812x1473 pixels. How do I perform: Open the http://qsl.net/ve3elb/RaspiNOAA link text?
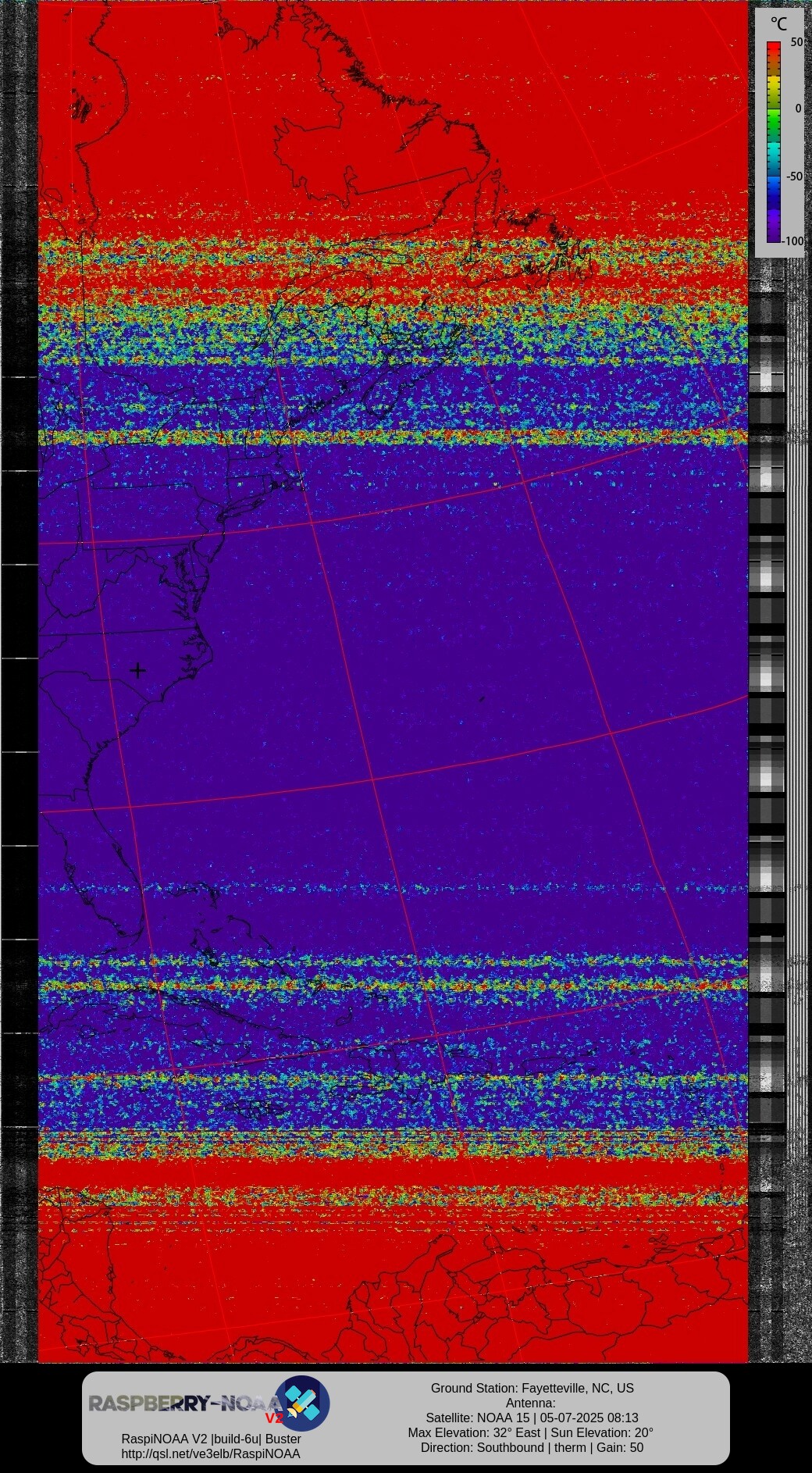211,1453
